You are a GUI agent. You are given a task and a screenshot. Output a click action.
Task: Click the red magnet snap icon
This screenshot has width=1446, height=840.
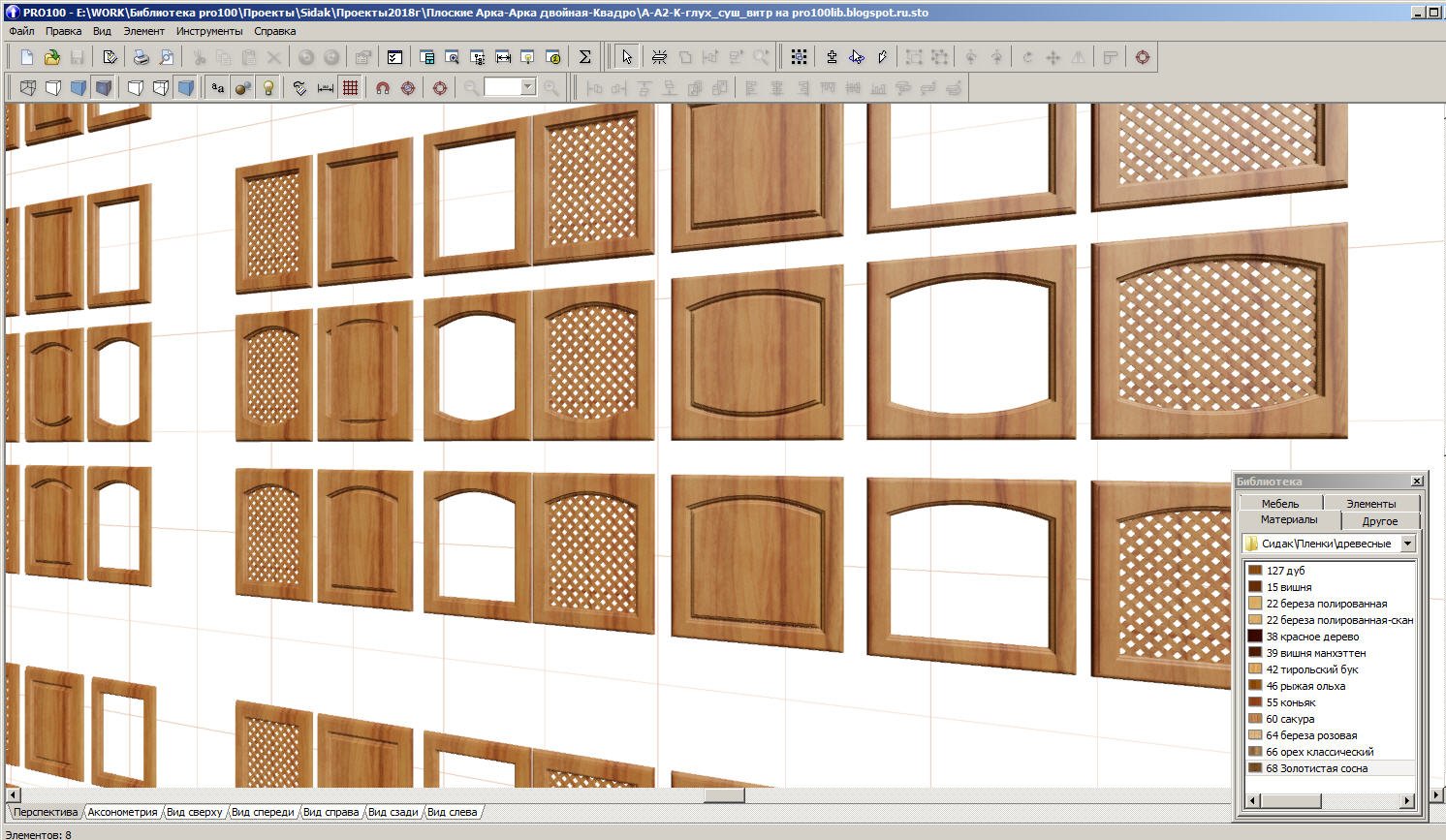(383, 88)
